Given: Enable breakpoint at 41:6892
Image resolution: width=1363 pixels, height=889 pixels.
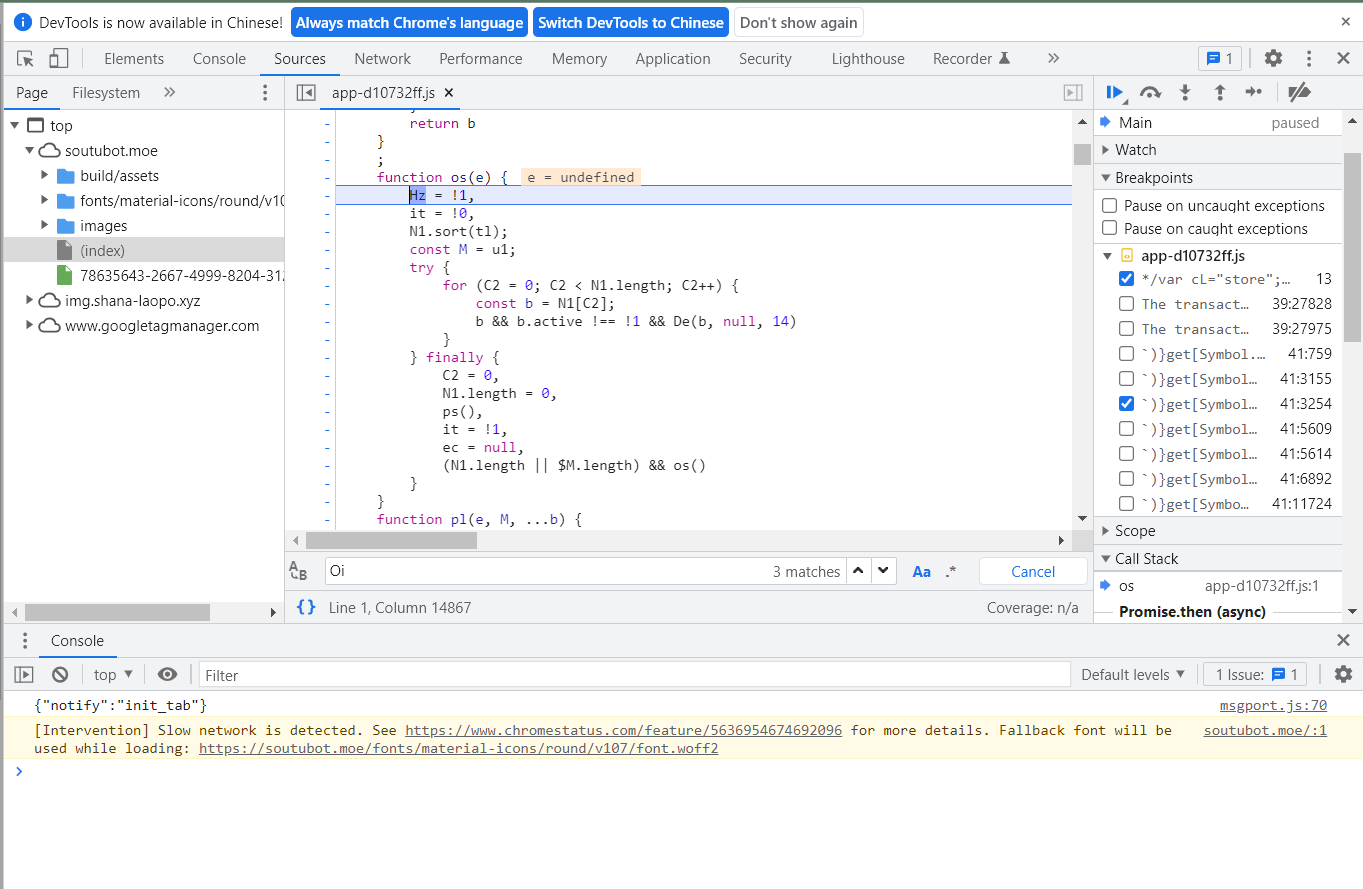Looking at the screenshot, I should pyautogui.click(x=1126, y=479).
